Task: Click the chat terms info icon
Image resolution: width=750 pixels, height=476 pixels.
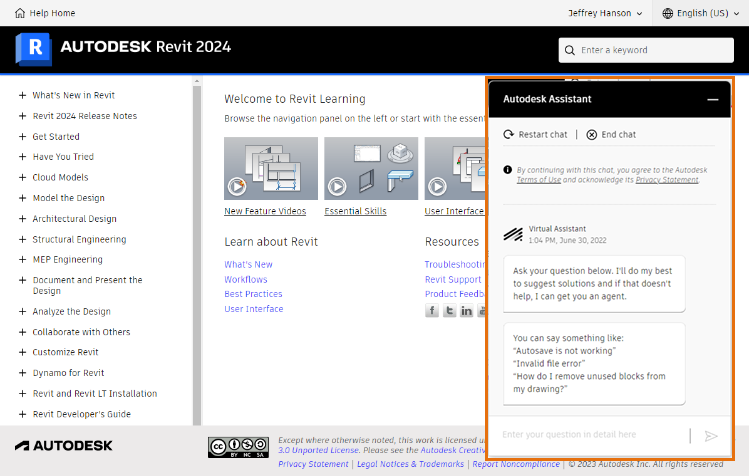Action: [507, 170]
